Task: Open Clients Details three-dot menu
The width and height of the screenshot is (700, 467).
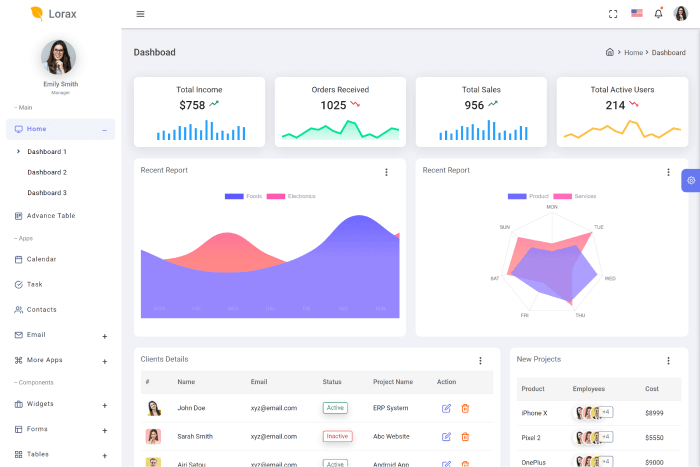Action: click(480, 360)
